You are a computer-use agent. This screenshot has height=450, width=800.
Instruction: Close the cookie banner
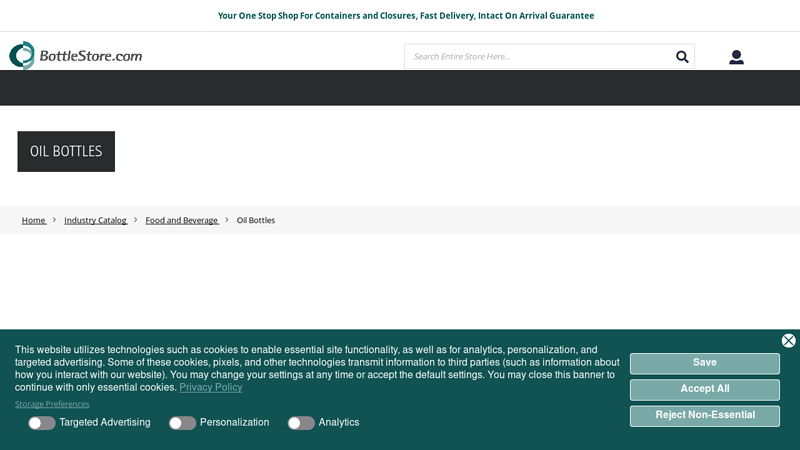788,341
